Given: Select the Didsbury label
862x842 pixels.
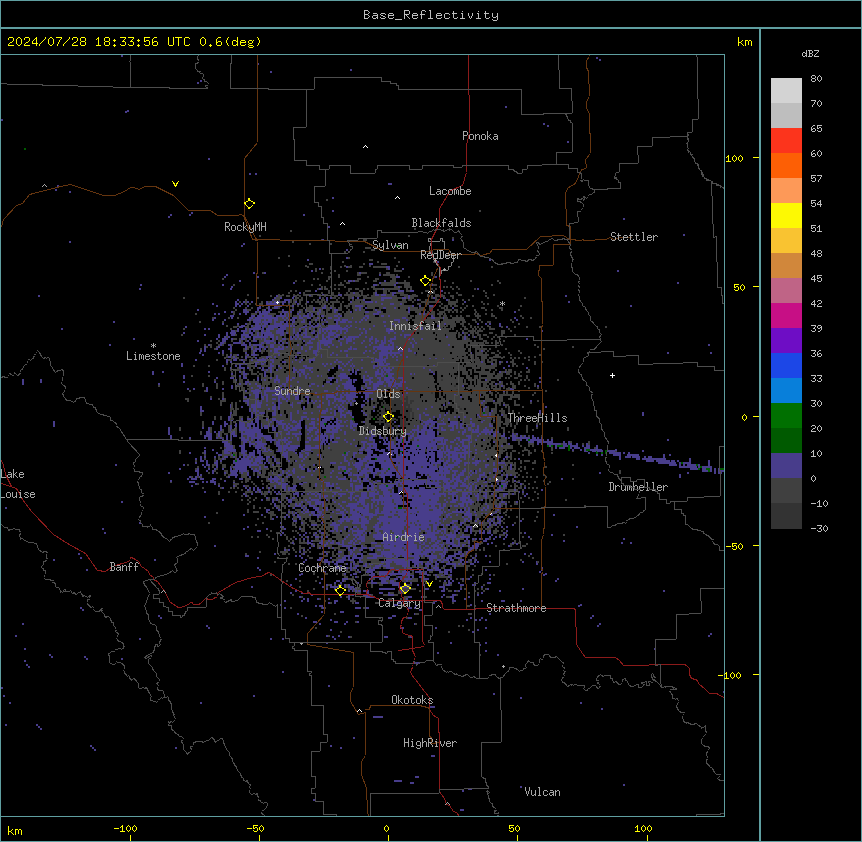Looking at the screenshot, I should click(383, 431).
